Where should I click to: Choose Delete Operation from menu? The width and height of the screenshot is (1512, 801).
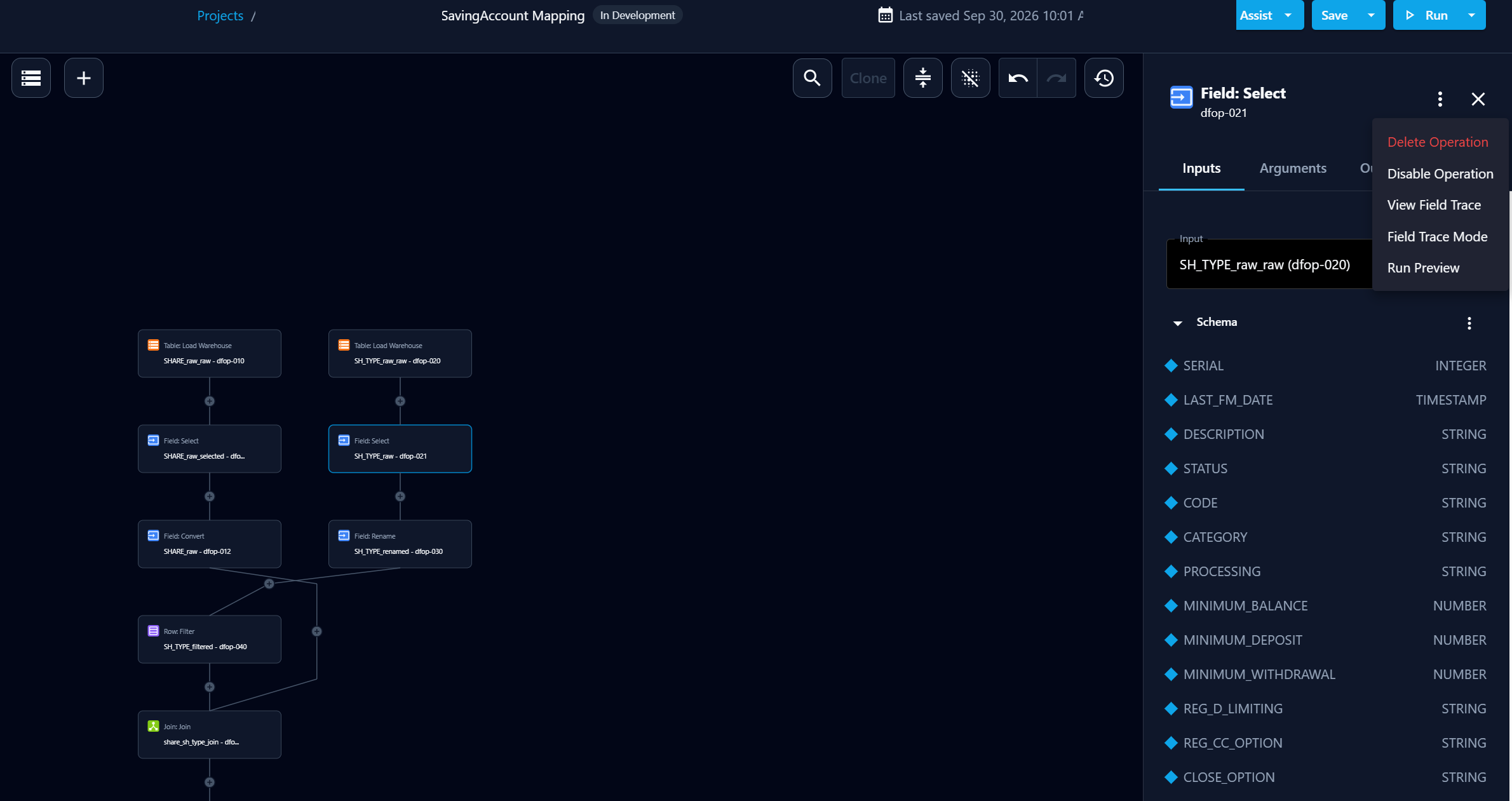click(x=1438, y=142)
